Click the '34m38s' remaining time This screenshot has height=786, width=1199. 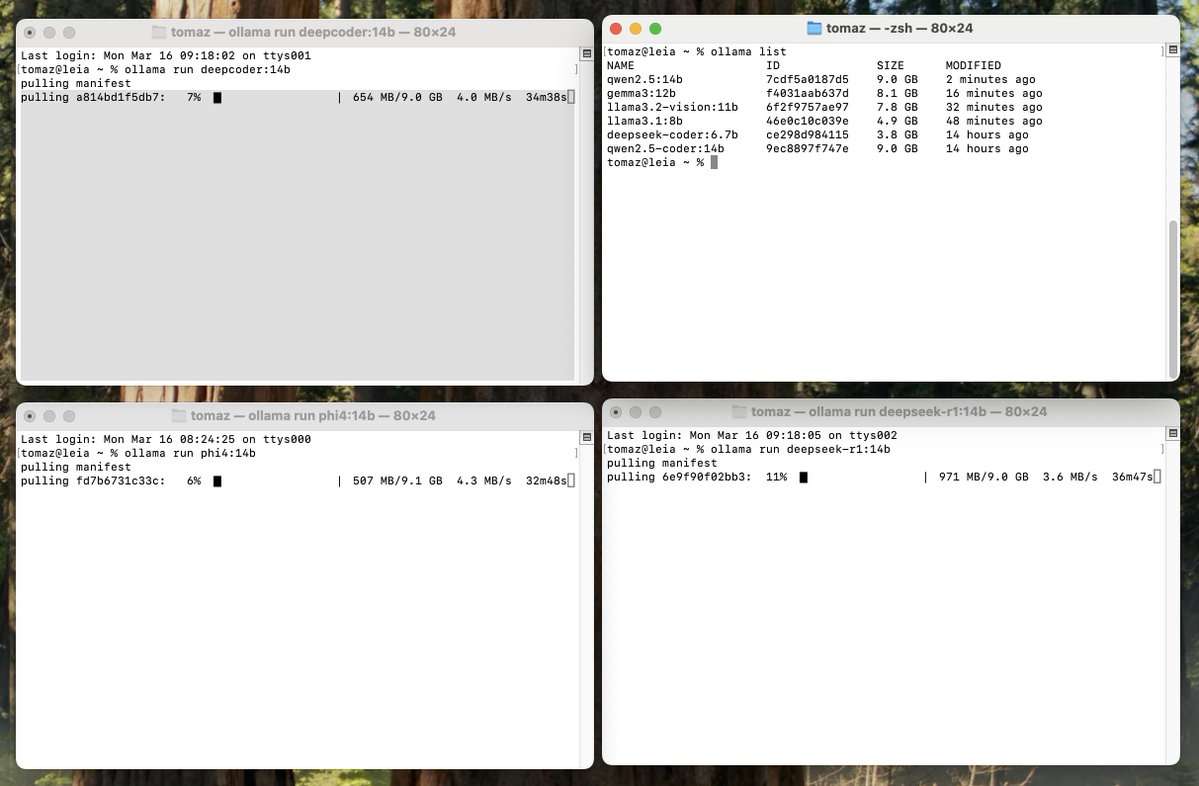[546, 98]
